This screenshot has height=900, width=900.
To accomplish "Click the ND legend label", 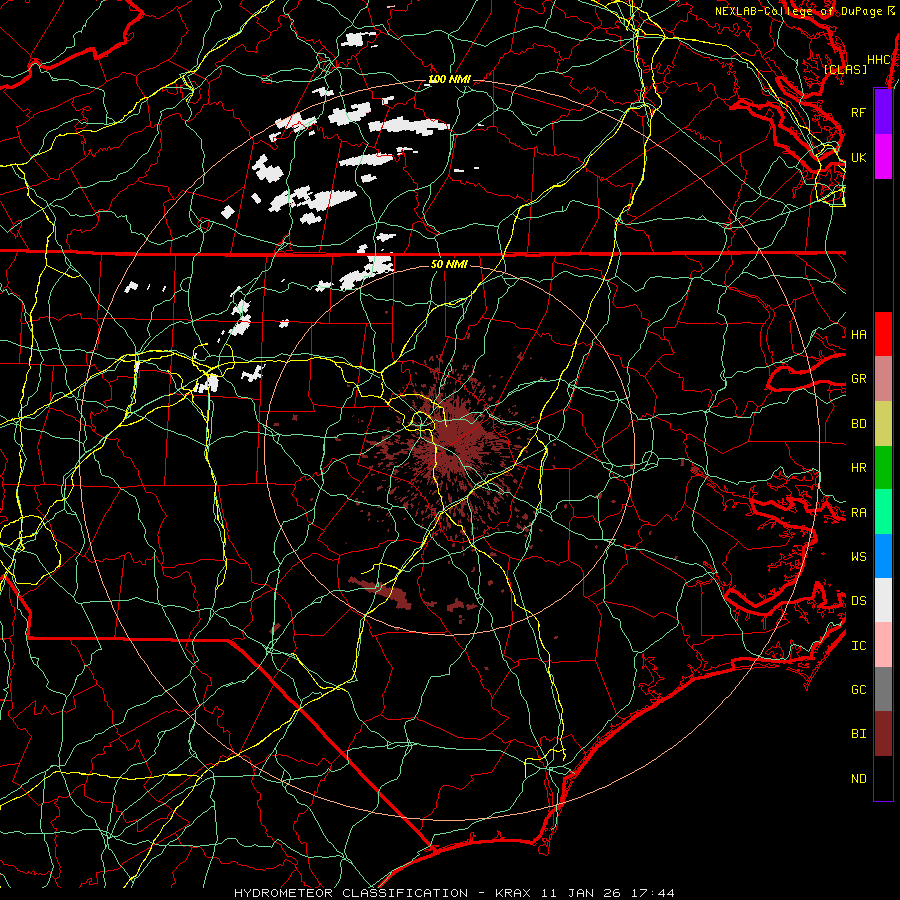I will click(x=858, y=779).
